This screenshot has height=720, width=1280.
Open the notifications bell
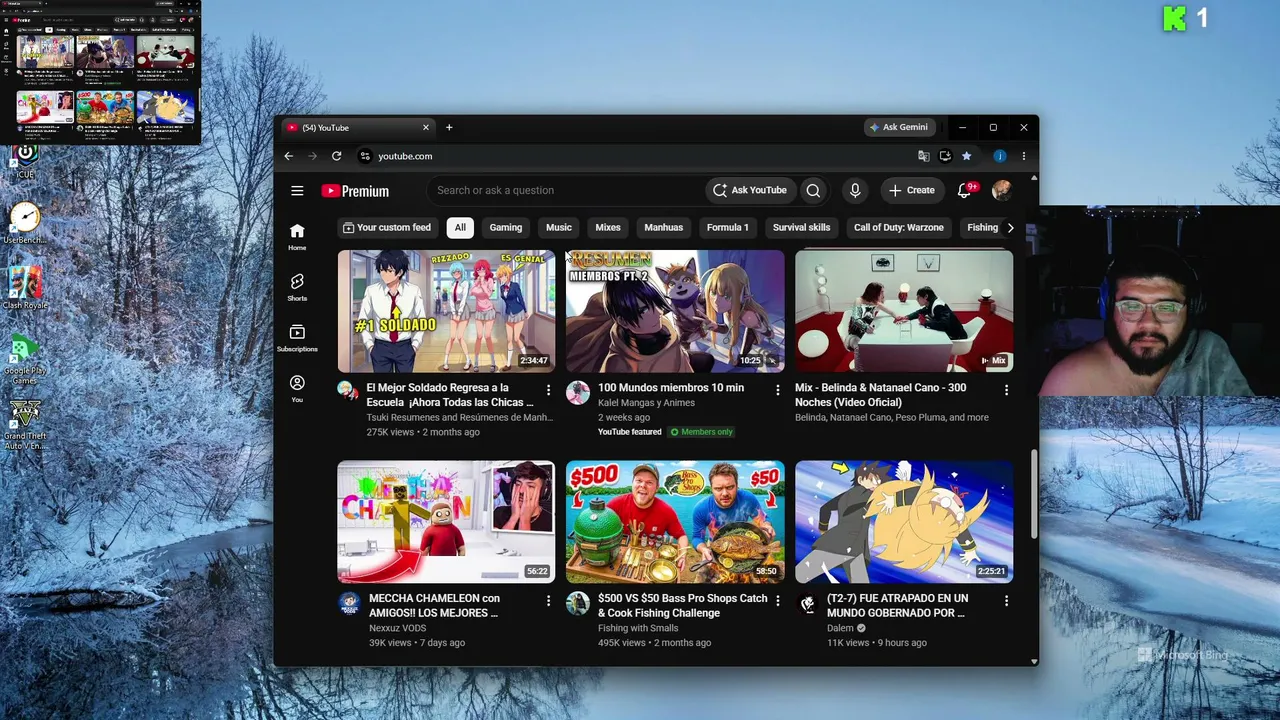click(x=965, y=190)
